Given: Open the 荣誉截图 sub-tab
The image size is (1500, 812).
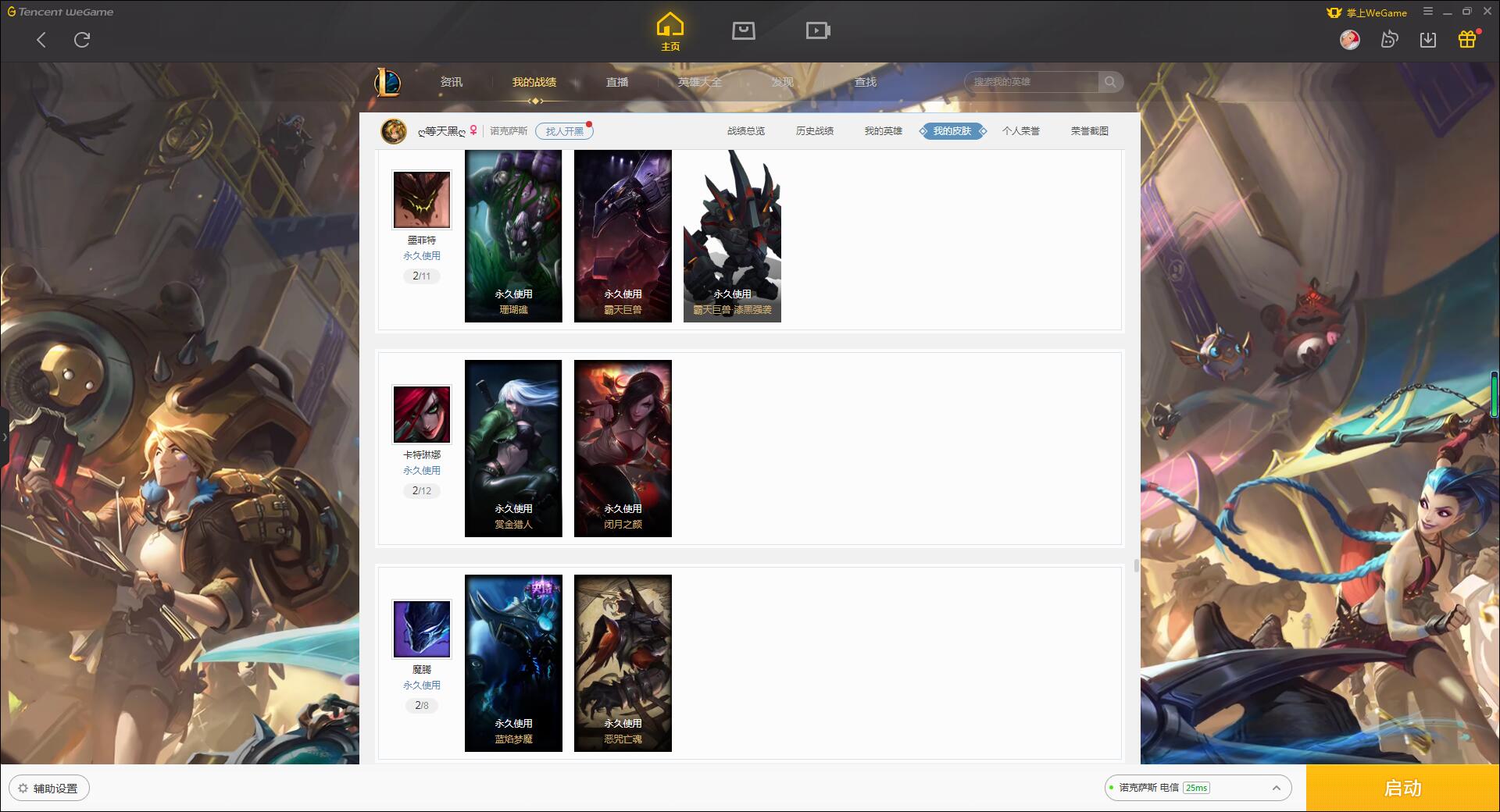Looking at the screenshot, I should pos(1090,131).
